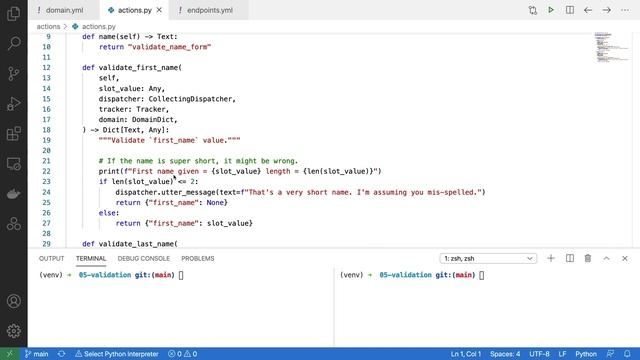Change the file encoding 'UTF-8'
Image resolution: width=640 pixels, height=360 pixels.
(539, 354)
